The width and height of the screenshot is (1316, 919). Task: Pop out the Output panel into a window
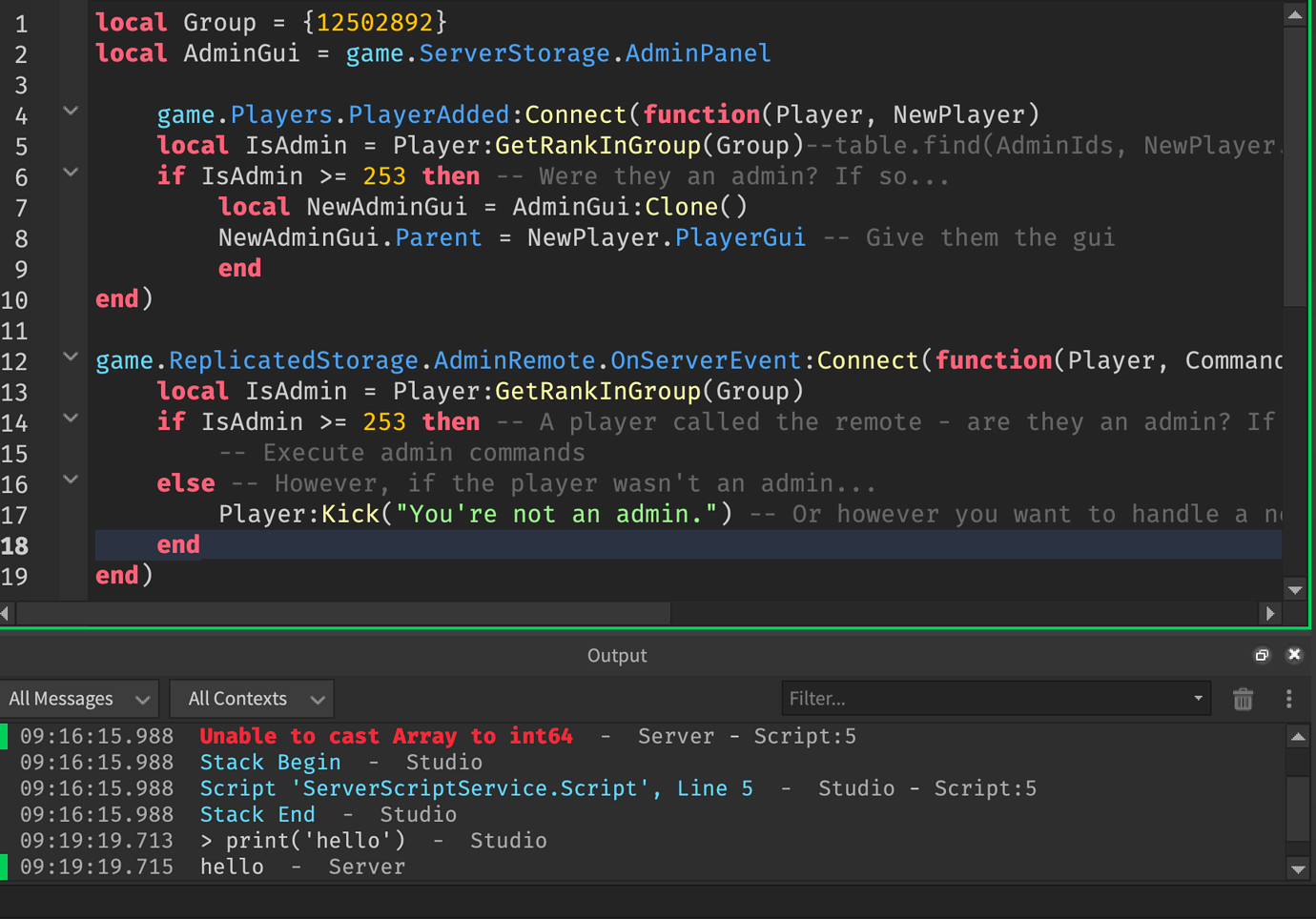[x=1262, y=655]
